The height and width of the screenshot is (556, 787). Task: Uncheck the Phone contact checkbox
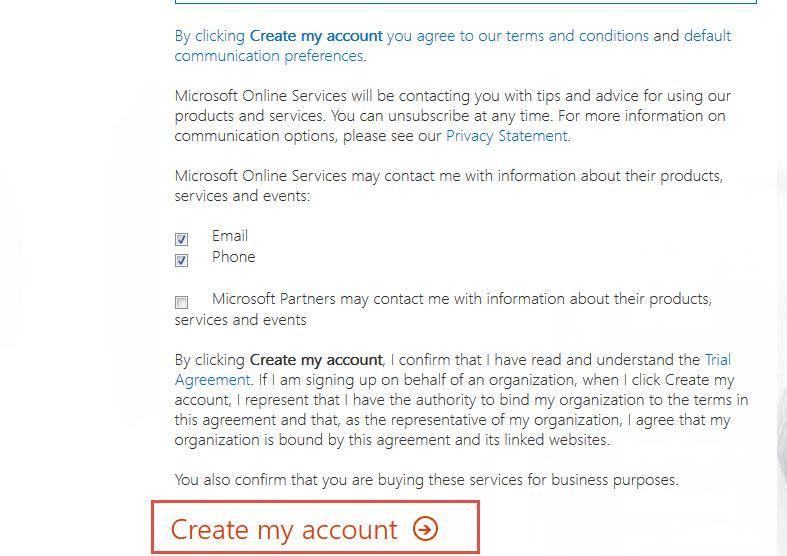coord(181,260)
